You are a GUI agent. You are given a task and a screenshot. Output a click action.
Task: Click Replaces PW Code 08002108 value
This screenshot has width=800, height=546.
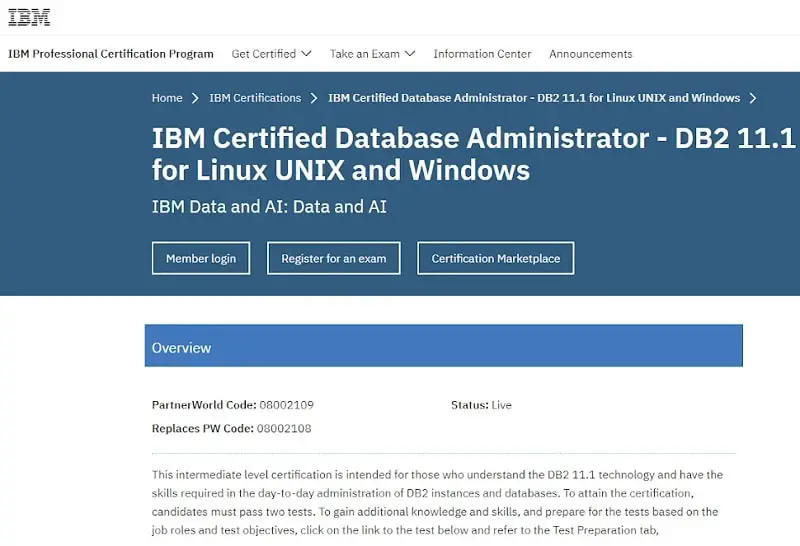pyautogui.click(x=284, y=429)
